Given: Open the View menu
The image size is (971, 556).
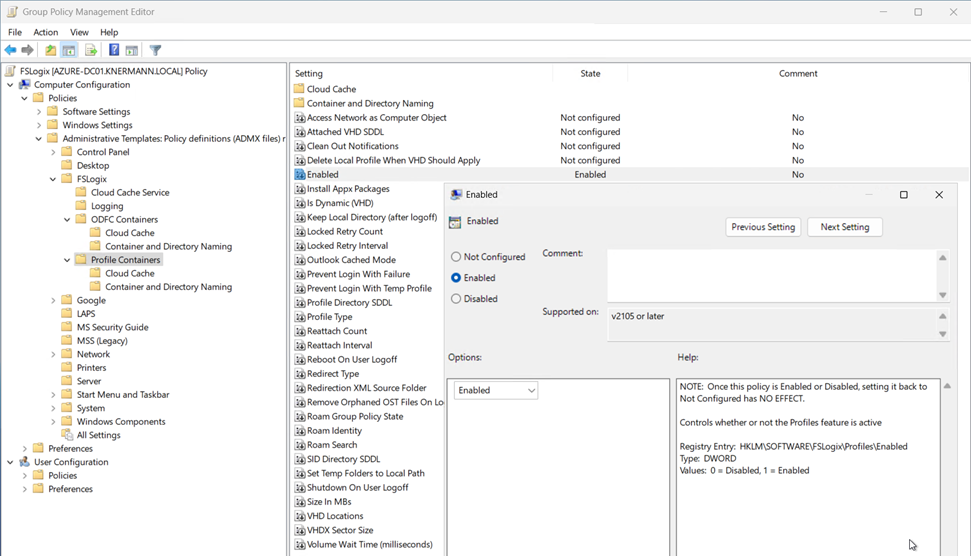Looking at the screenshot, I should click(x=79, y=32).
